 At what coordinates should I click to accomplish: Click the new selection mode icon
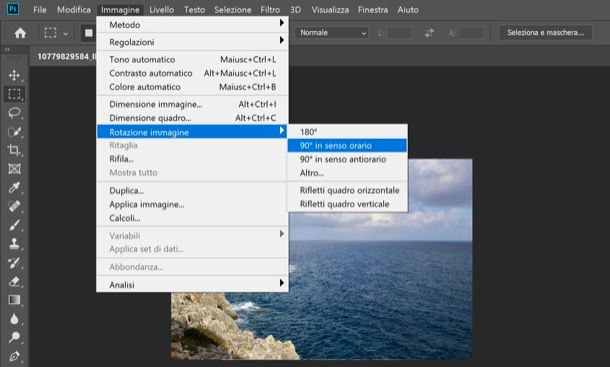tap(89, 33)
